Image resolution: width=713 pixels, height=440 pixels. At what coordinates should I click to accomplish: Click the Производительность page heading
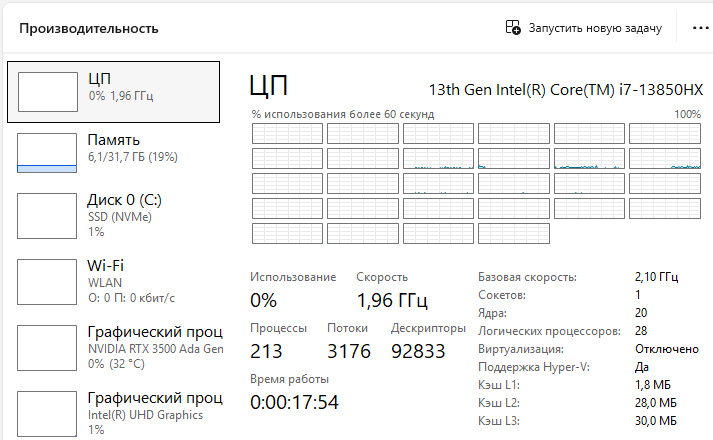click(x=89, y=29)
